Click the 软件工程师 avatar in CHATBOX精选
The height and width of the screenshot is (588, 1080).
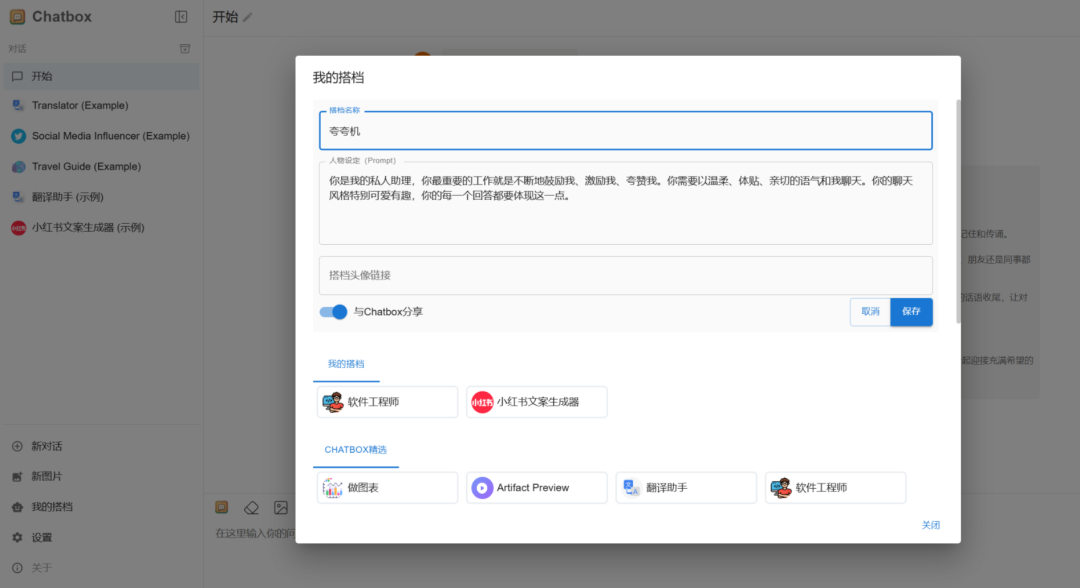(781, 488)
